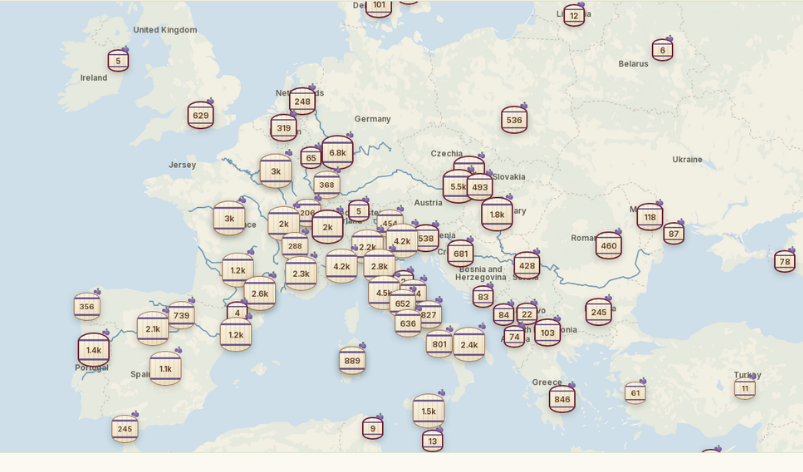The height and width of the screenshot is (472, 803).
Task: Click the 493 barrel near Slovakia
Action: tap(480, 187)
